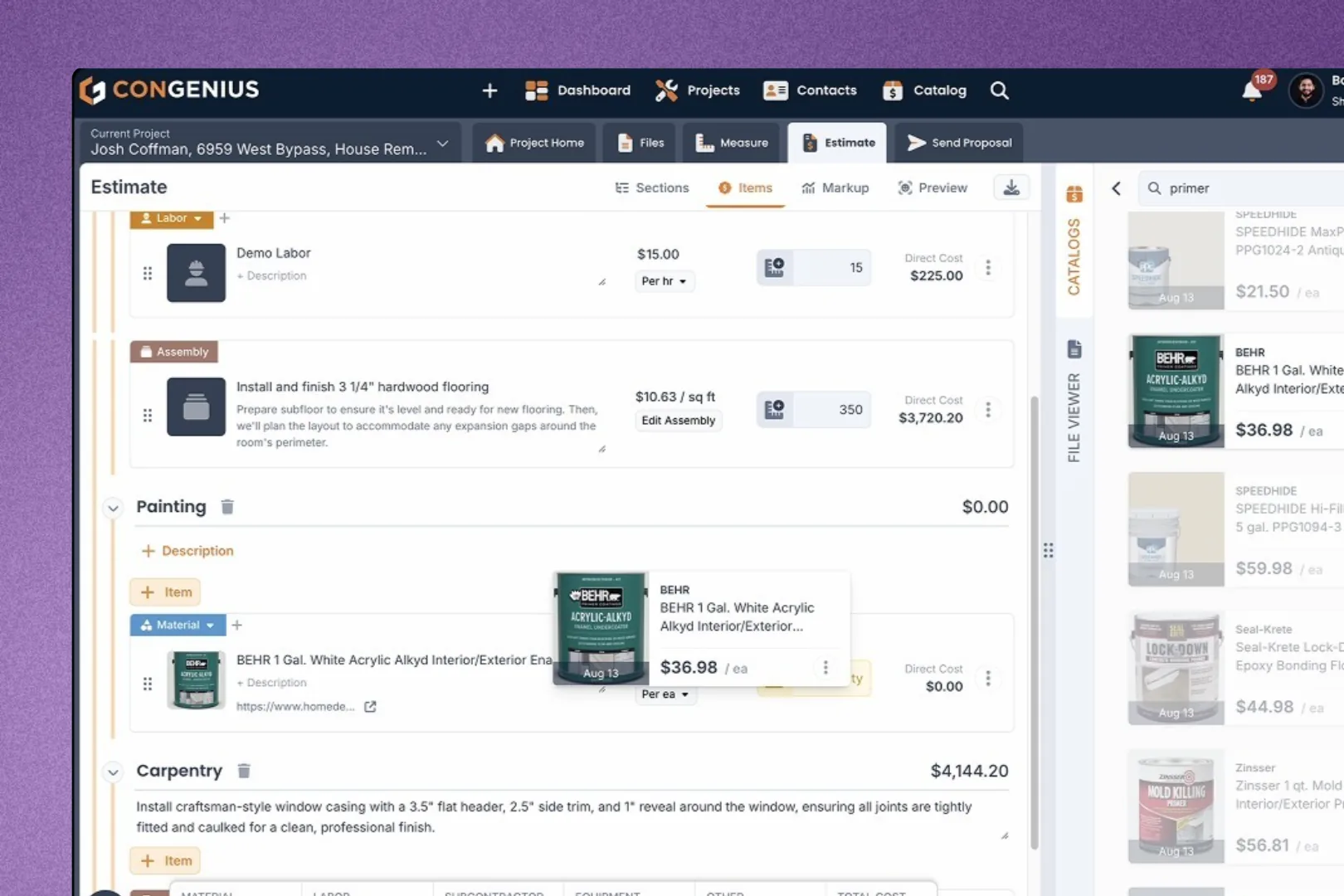
Task: Switch to the Items view
Action: tap(745, 188)
